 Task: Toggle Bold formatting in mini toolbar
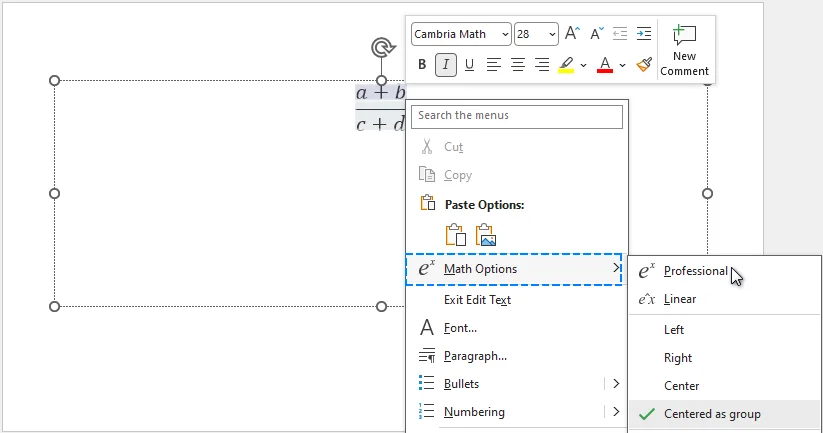(x=422, y=65)
